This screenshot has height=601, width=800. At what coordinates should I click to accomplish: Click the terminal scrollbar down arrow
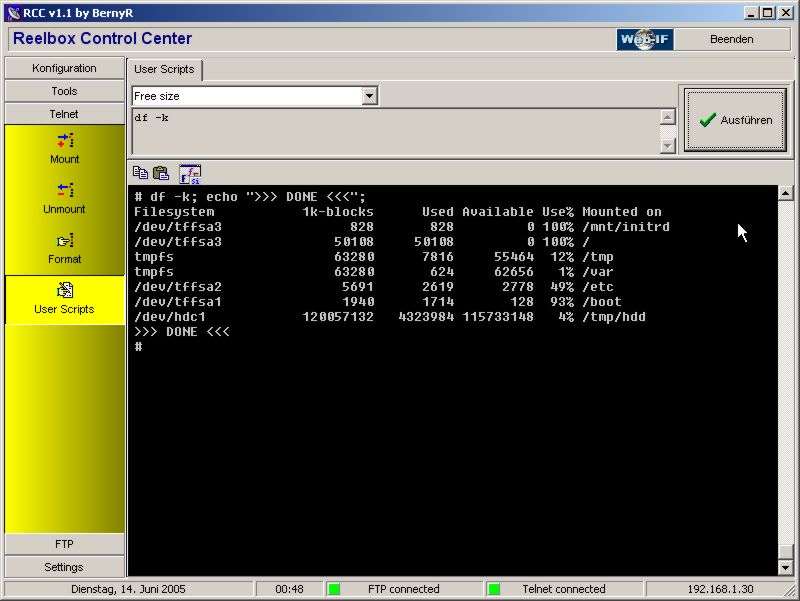[785, 567]
